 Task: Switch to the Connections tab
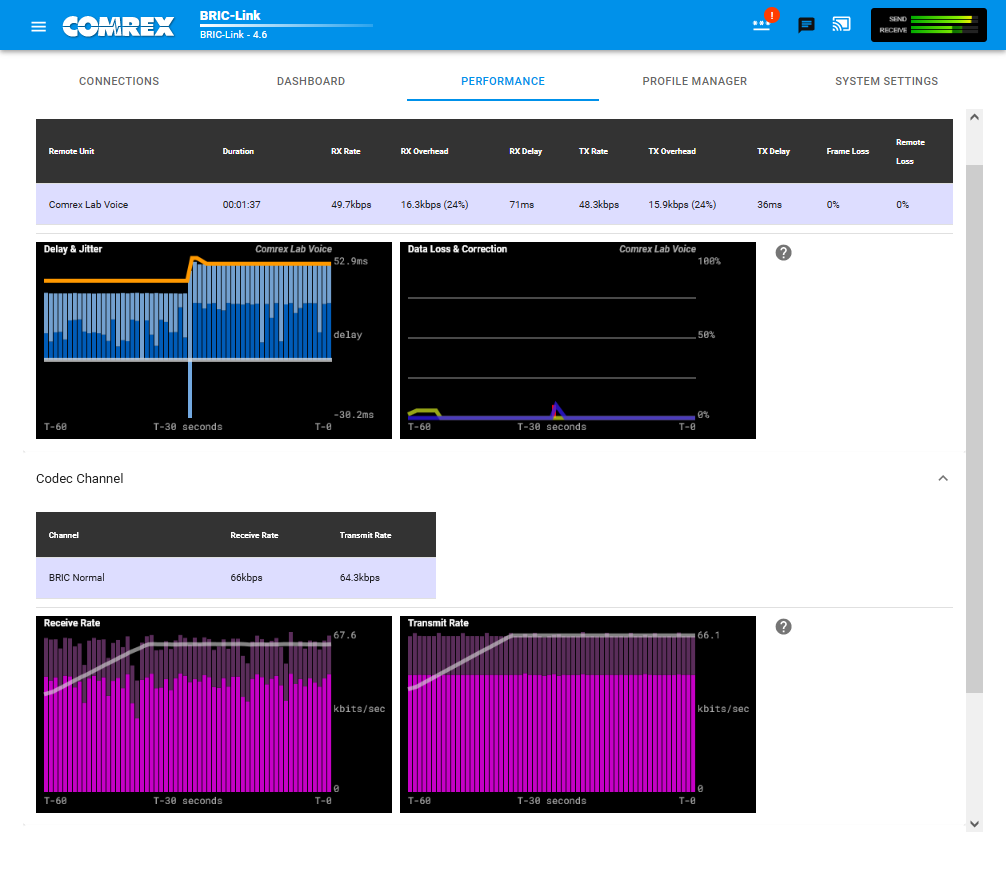tap(119, 81)
